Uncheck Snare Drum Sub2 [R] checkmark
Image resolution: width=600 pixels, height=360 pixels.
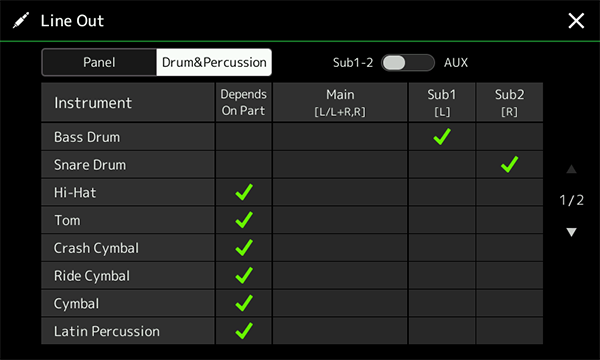click(509, 165)
